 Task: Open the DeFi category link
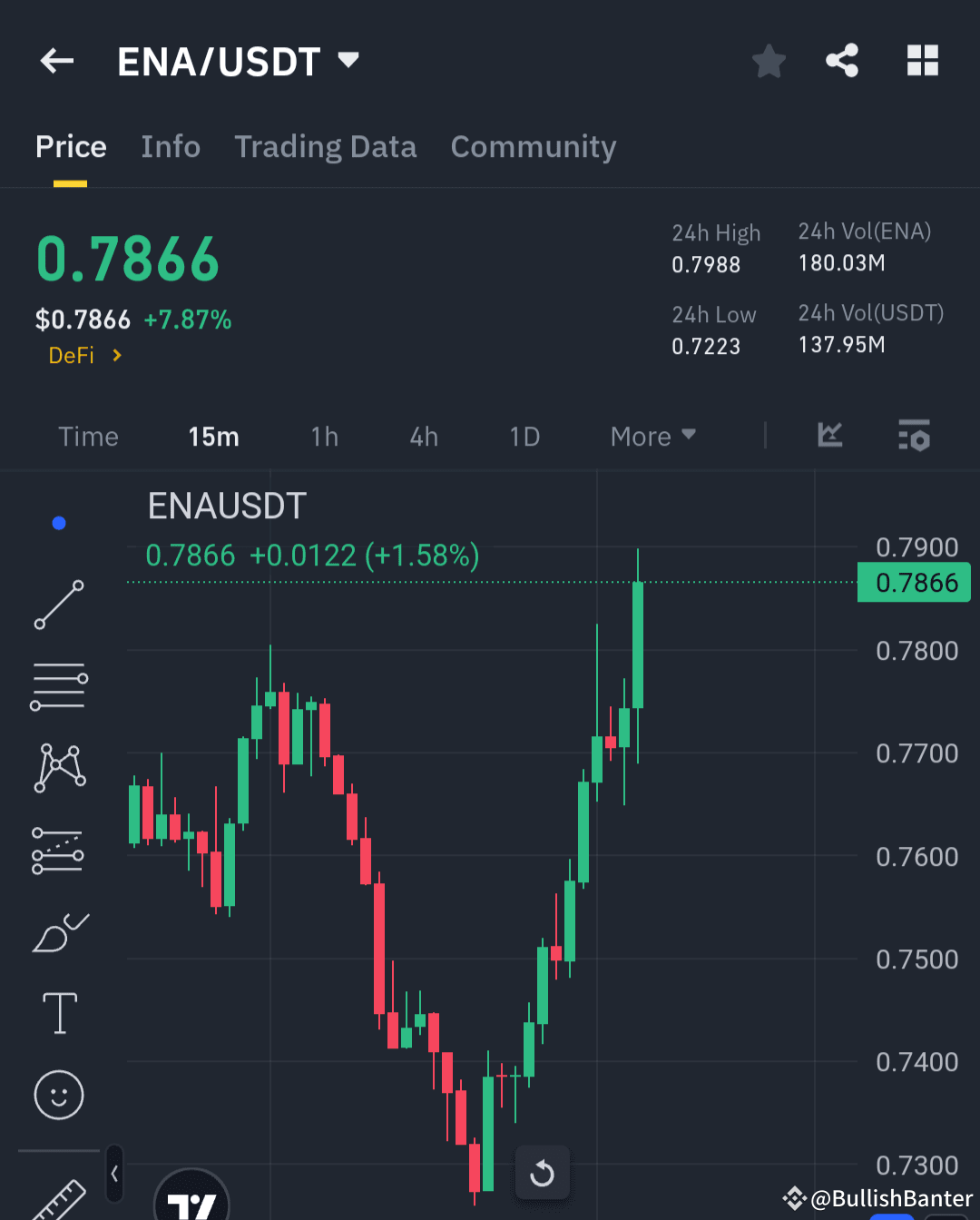click(73, 355)
